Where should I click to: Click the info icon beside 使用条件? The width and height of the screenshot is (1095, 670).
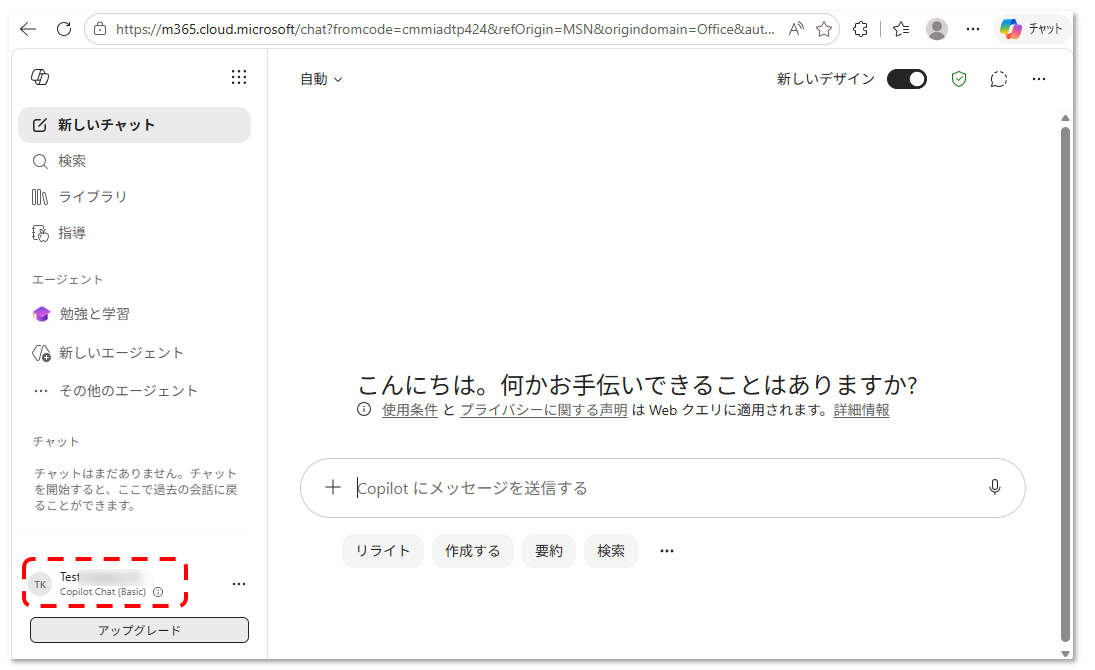tap(364, 409)
